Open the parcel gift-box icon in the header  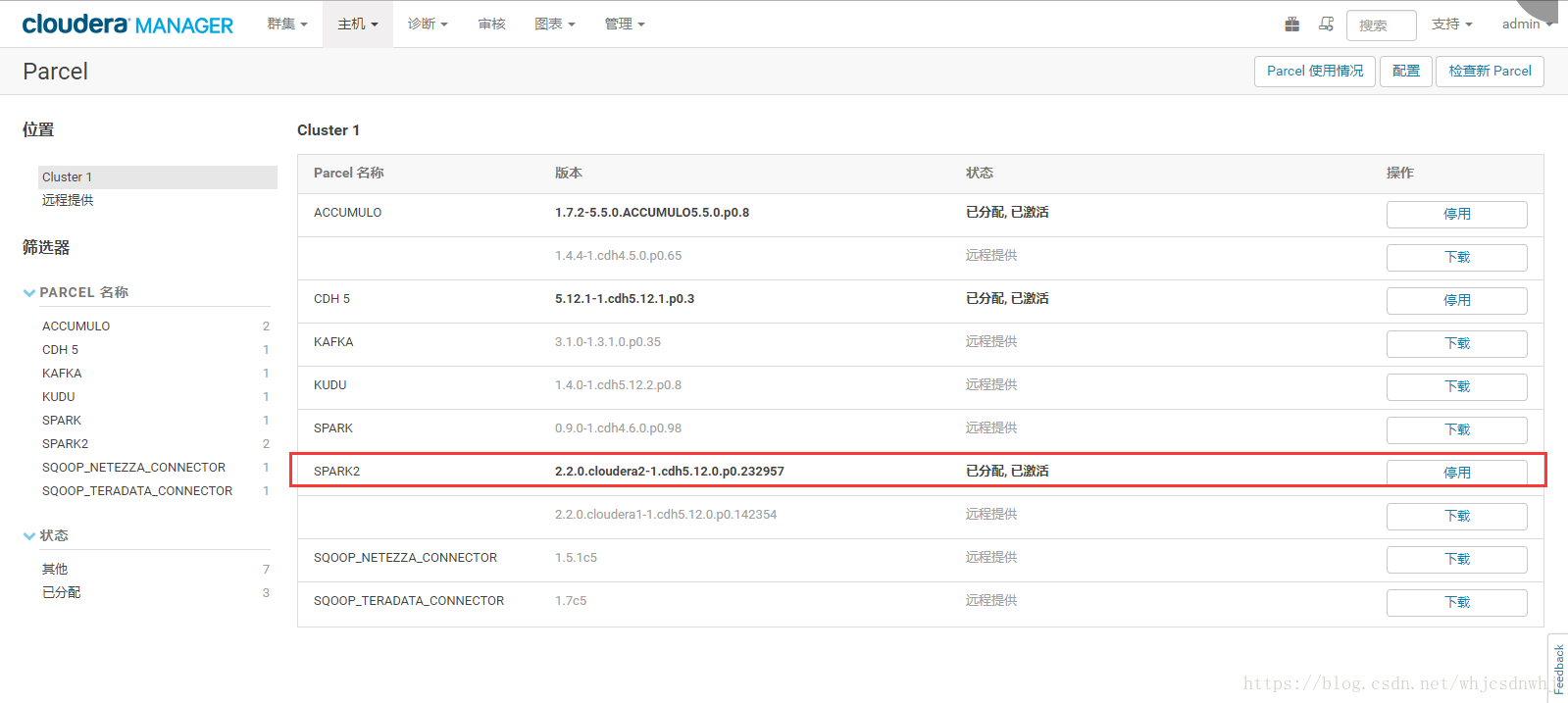pos(1292,25)
